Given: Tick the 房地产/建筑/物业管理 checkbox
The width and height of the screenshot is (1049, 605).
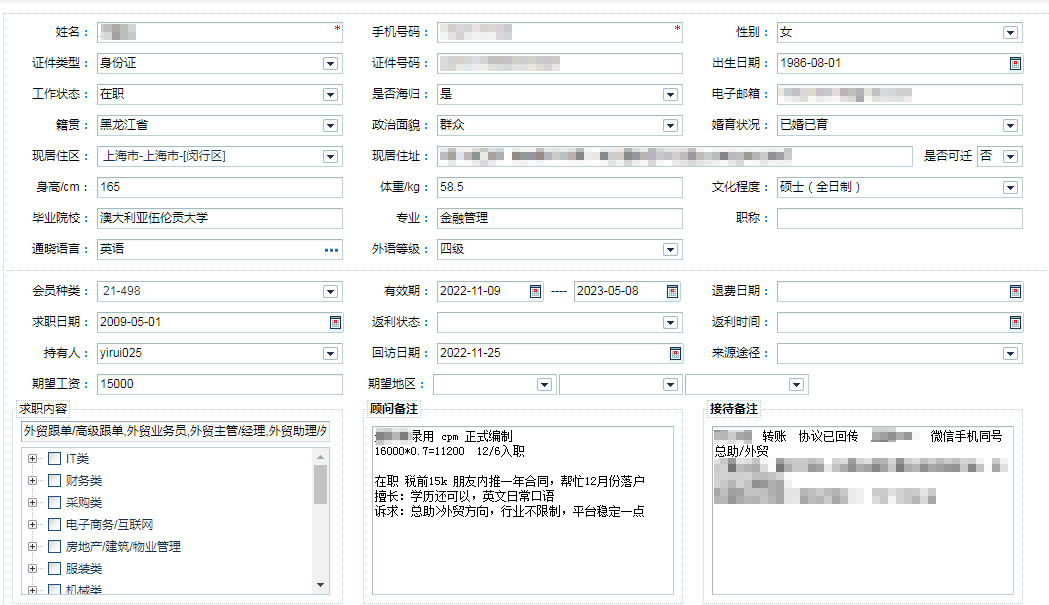Looking at the screenshot, I should click(55, 547).
